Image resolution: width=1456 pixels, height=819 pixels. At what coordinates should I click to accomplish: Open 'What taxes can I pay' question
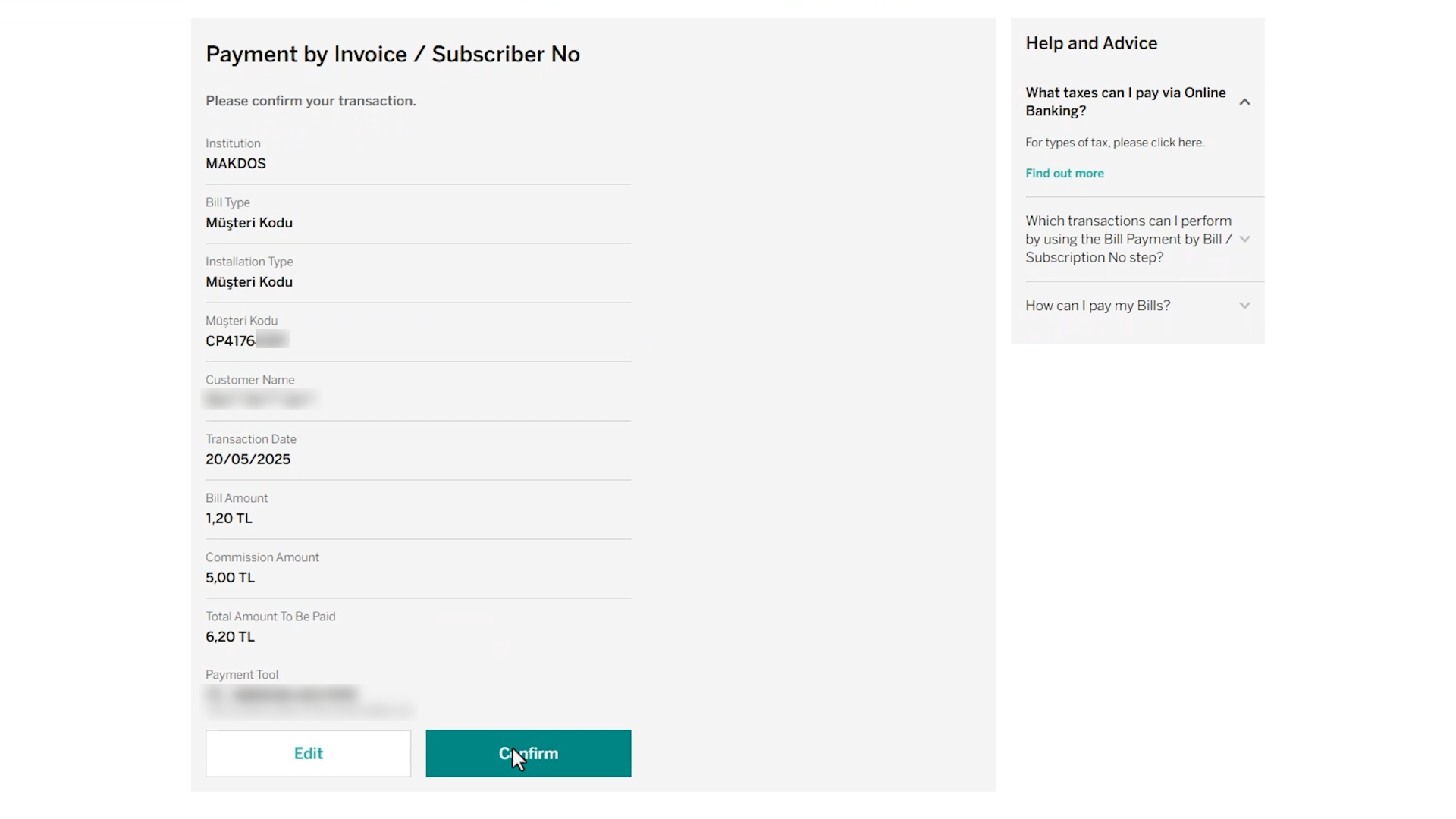(1125, 102)
